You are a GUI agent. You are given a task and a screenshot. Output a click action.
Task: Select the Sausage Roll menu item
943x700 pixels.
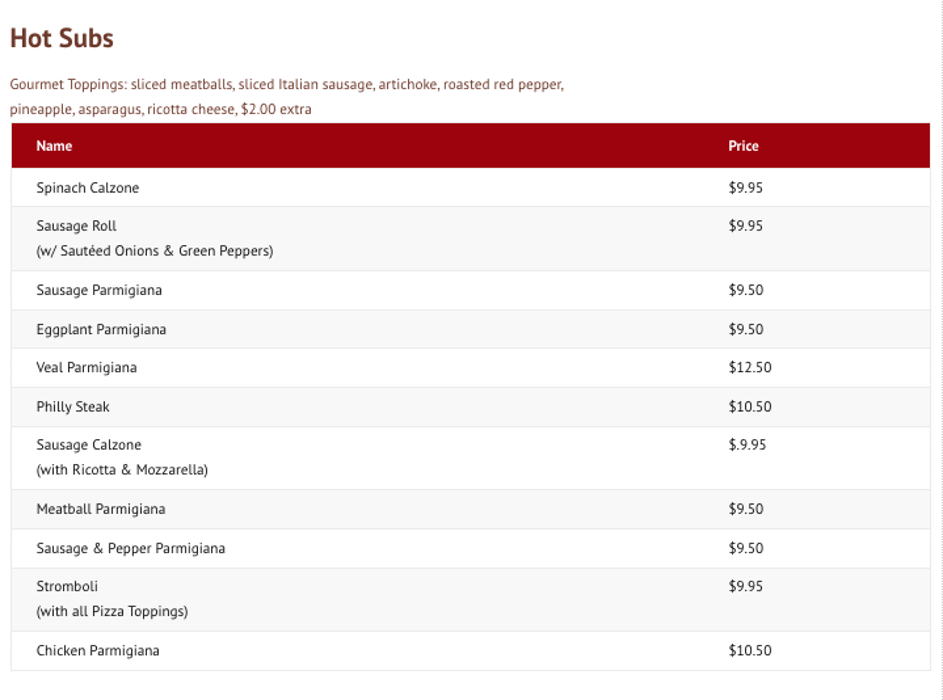77,226
